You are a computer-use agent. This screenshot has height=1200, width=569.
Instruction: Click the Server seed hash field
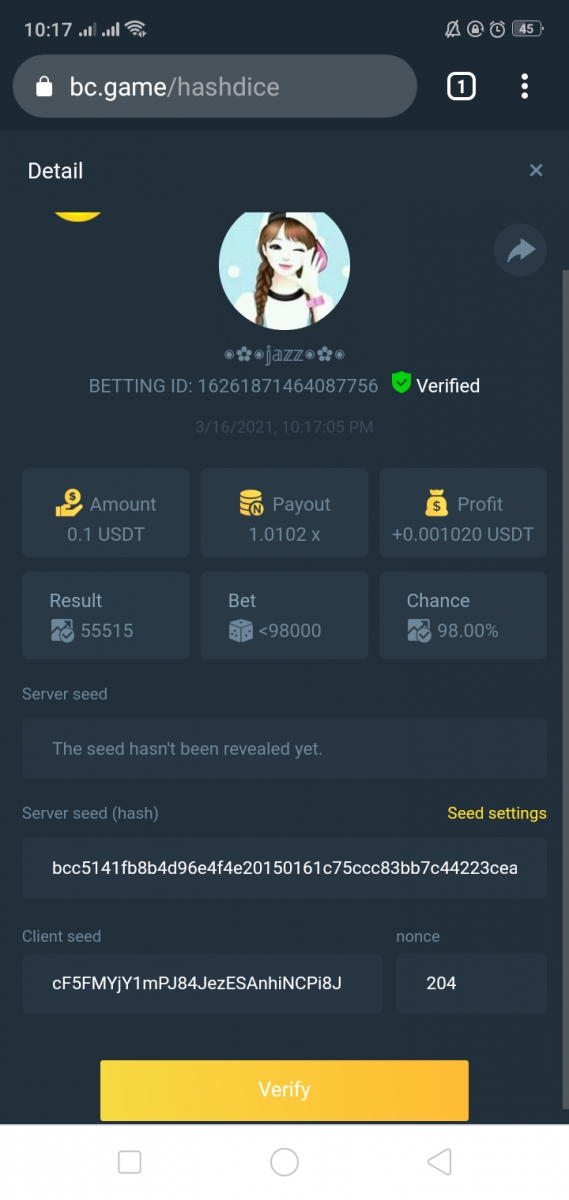tap(284, 868)
